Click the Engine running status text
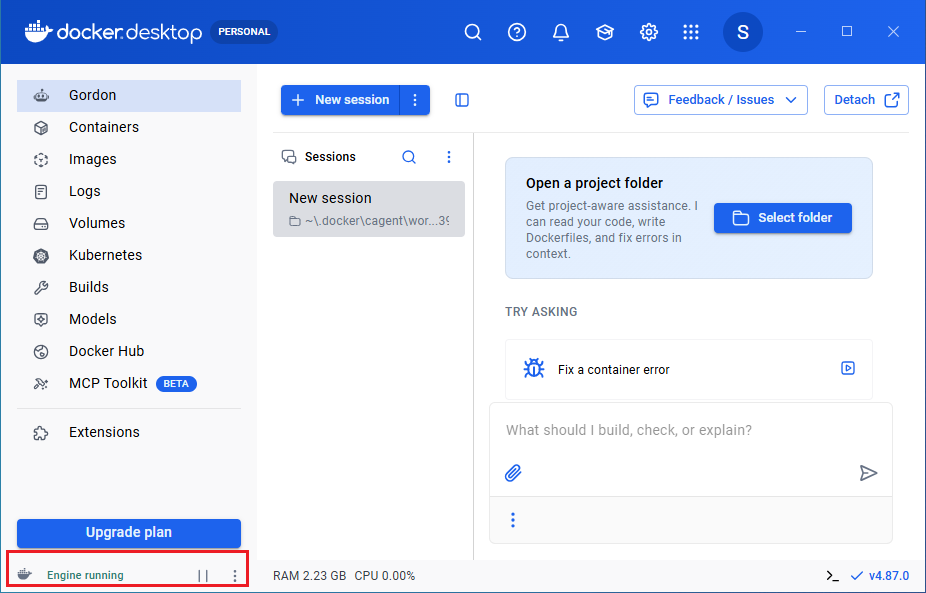The height and width of the screenshot is (593, 926). pyautogui.click(x=86, y=575)
